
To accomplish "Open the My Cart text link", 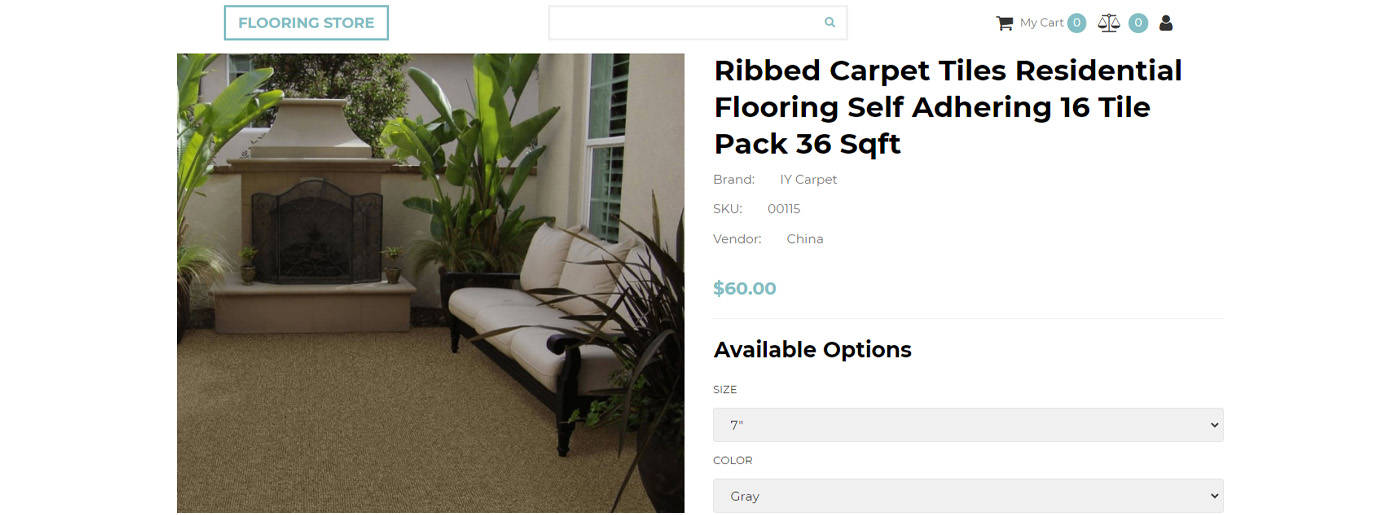I will pyautogui.click(x=1041, y=23).
